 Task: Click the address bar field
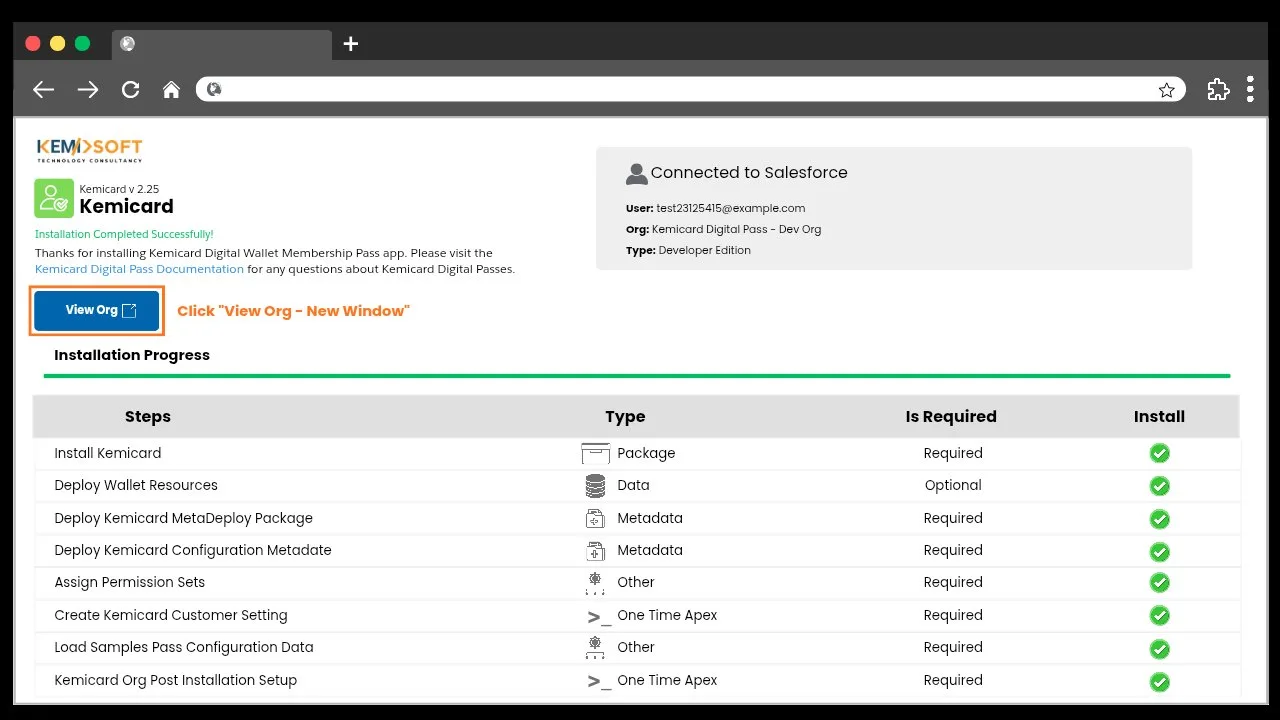pos(690,90)
